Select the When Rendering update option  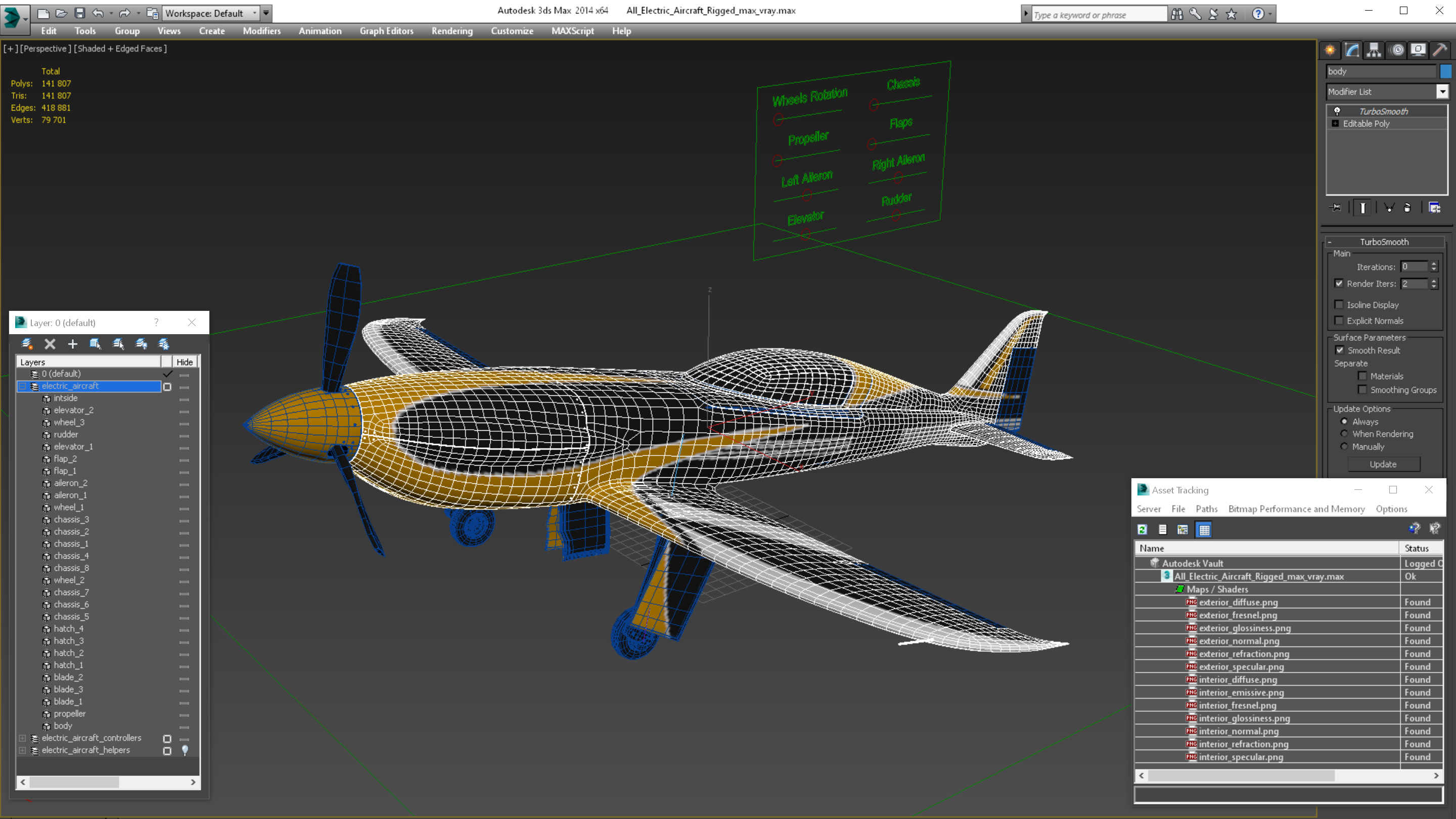point(1344,434)
